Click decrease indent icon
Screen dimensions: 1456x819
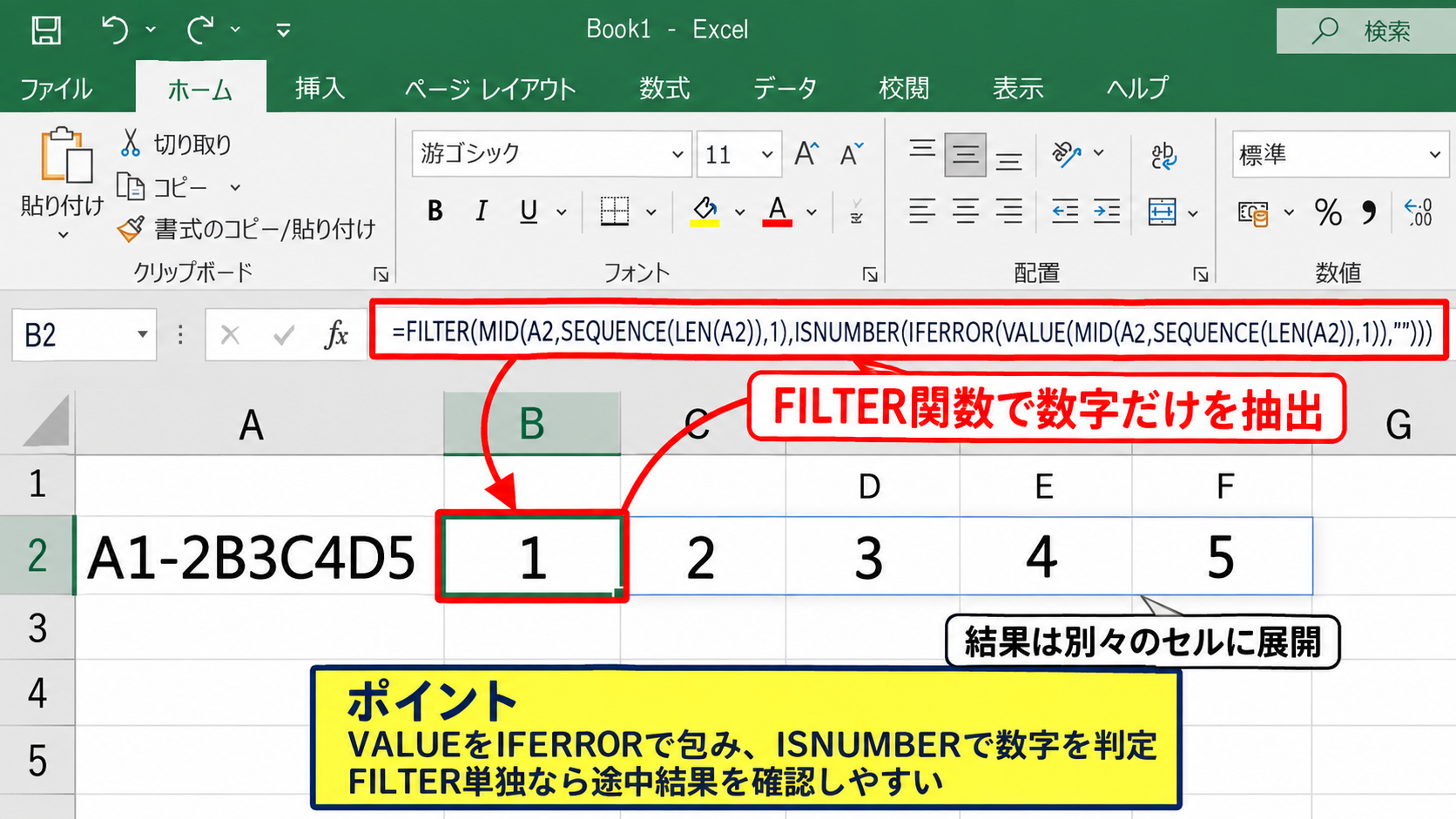click(x=1064, y=211)
